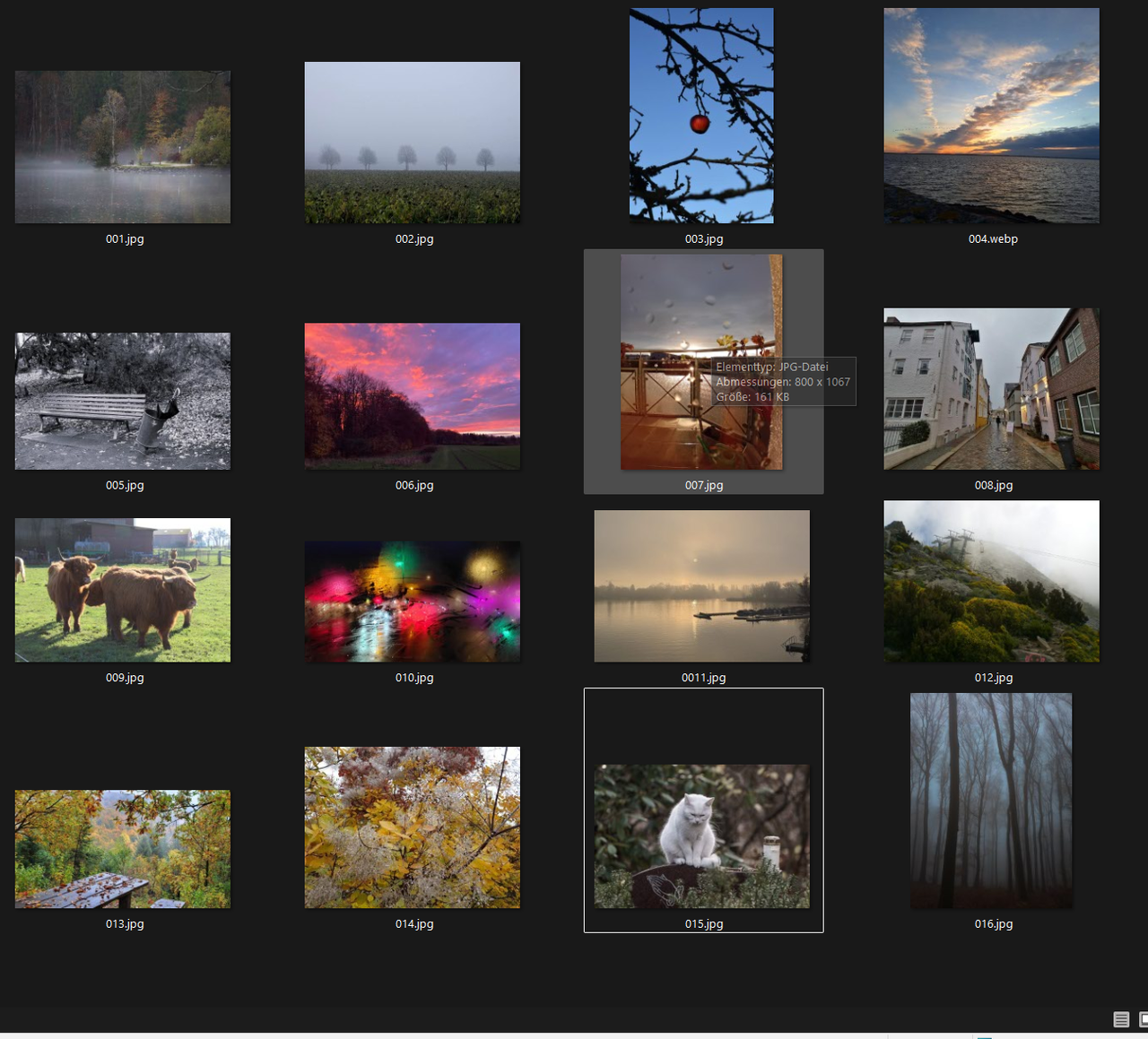Select foggy tree row thumbnail 002
The height and width of the screenshot is (1039, 1148).
(413, 143)
